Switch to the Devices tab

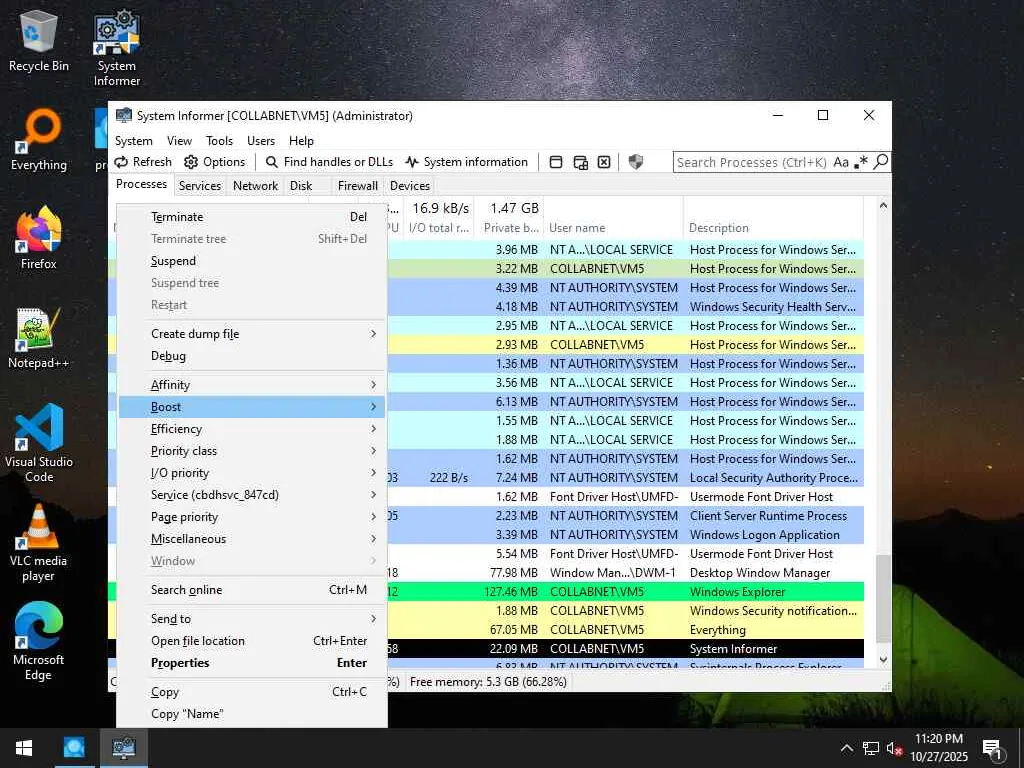pos(409,186)
